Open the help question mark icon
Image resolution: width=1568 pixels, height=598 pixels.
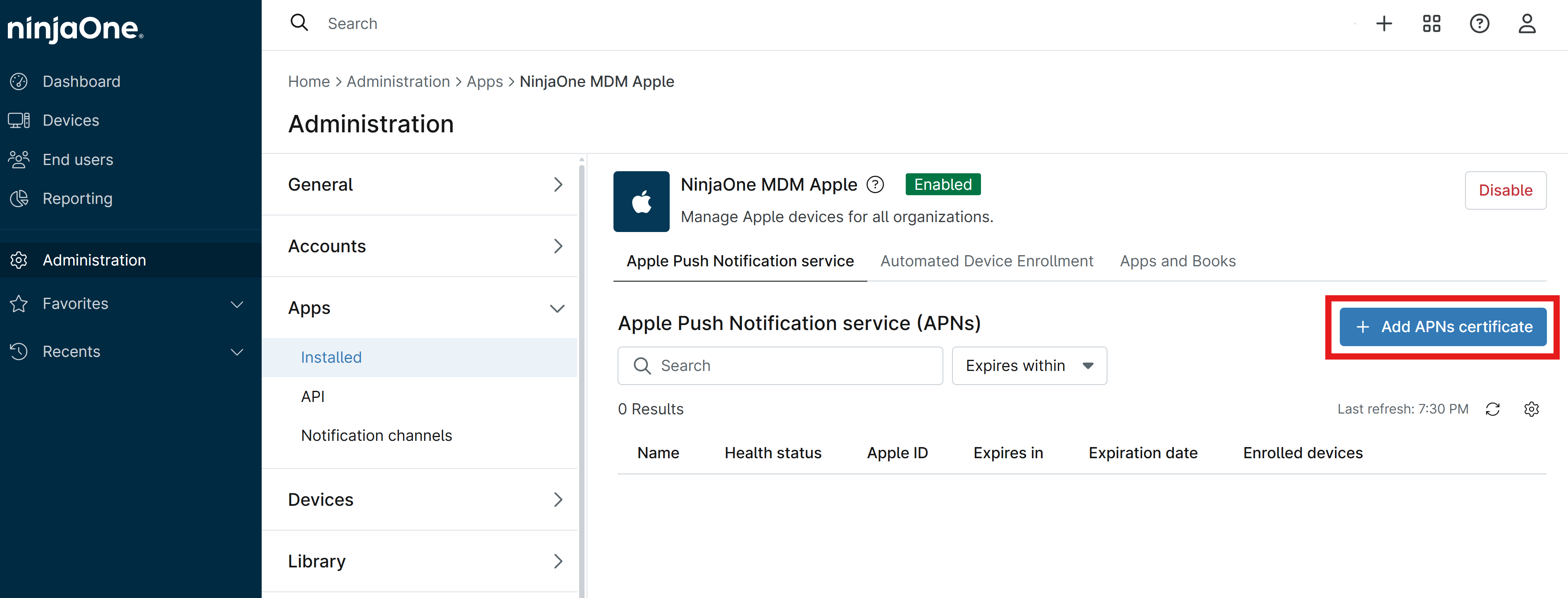pyautogui.click(x=1479, y=24)
